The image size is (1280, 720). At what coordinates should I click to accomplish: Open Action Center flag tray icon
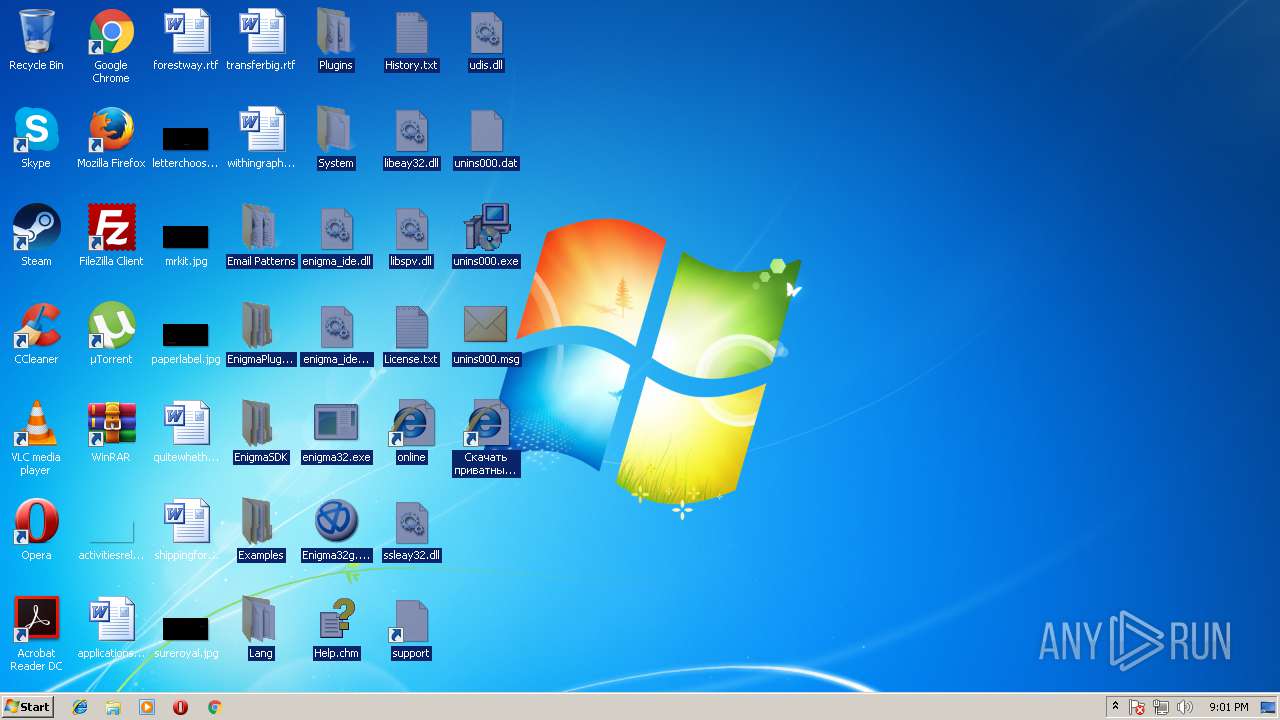point(1137,707)
